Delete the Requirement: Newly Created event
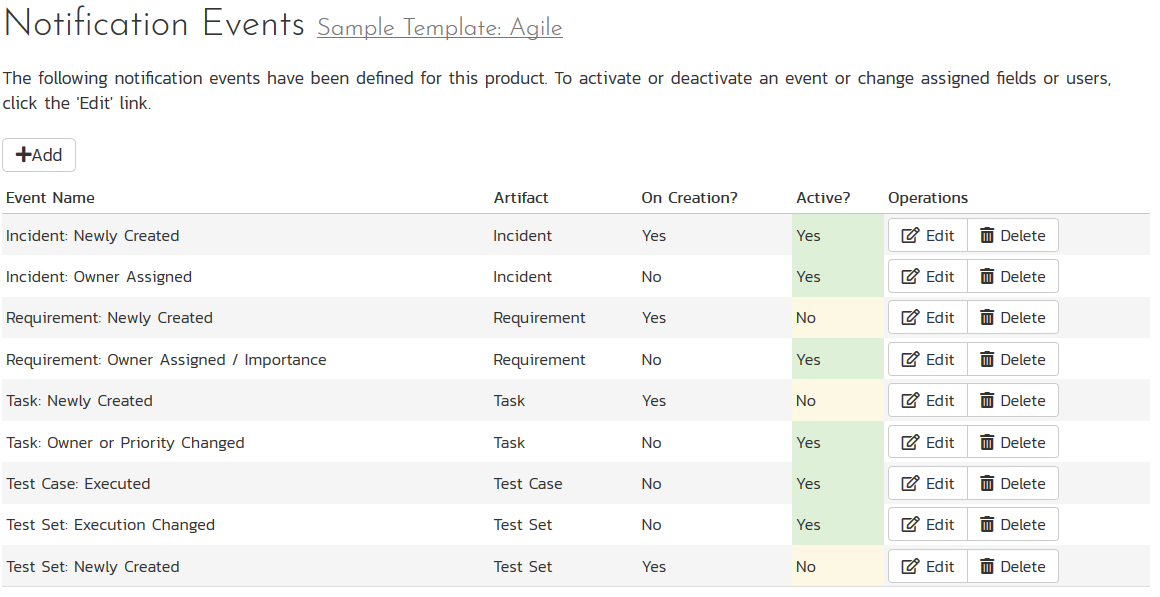 click(1012, 318)
